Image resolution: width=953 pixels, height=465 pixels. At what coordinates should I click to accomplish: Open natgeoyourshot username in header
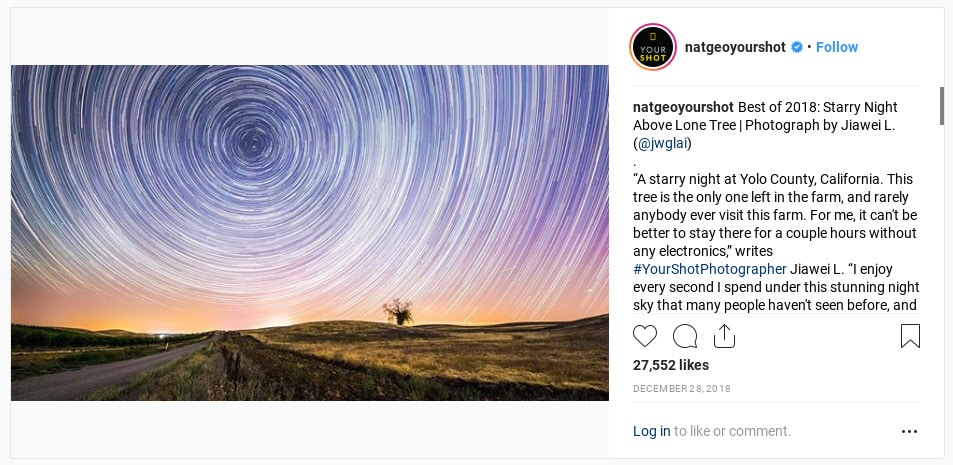[x=735, y=47]
